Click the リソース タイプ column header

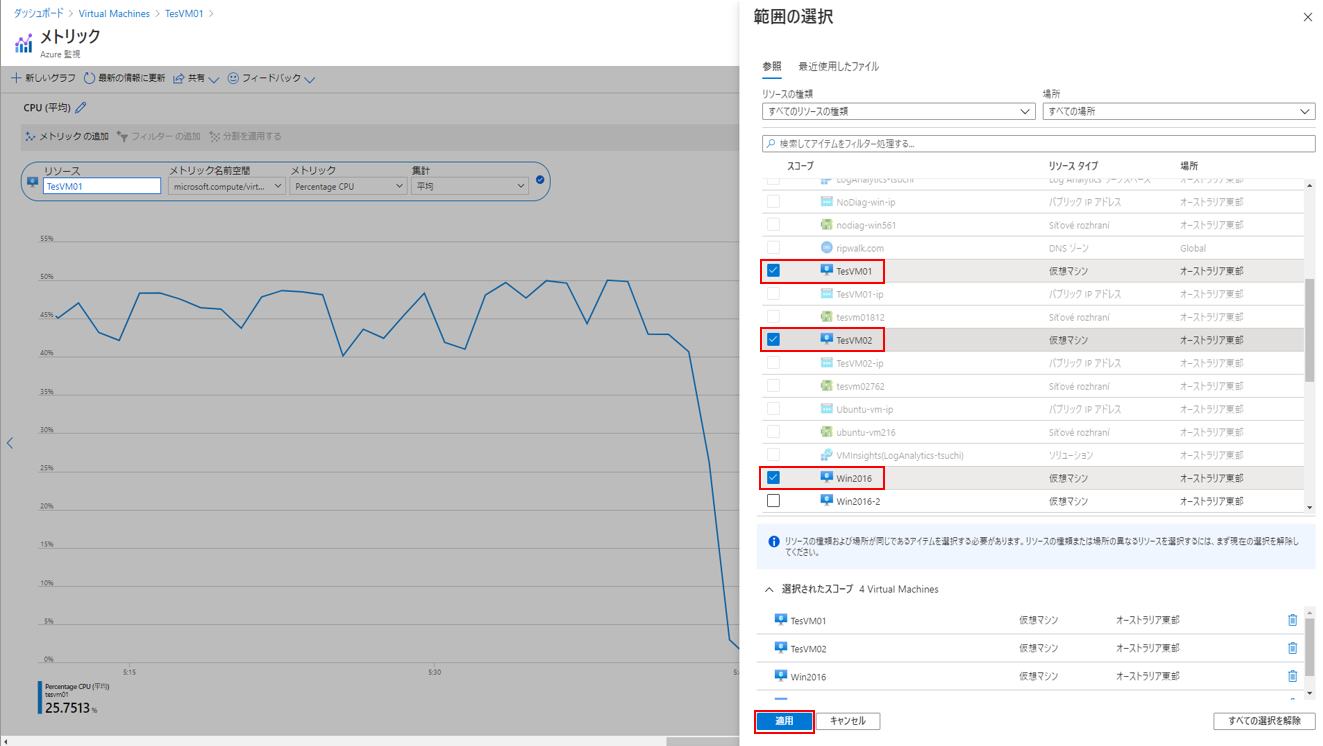[x=1073, y=166]
